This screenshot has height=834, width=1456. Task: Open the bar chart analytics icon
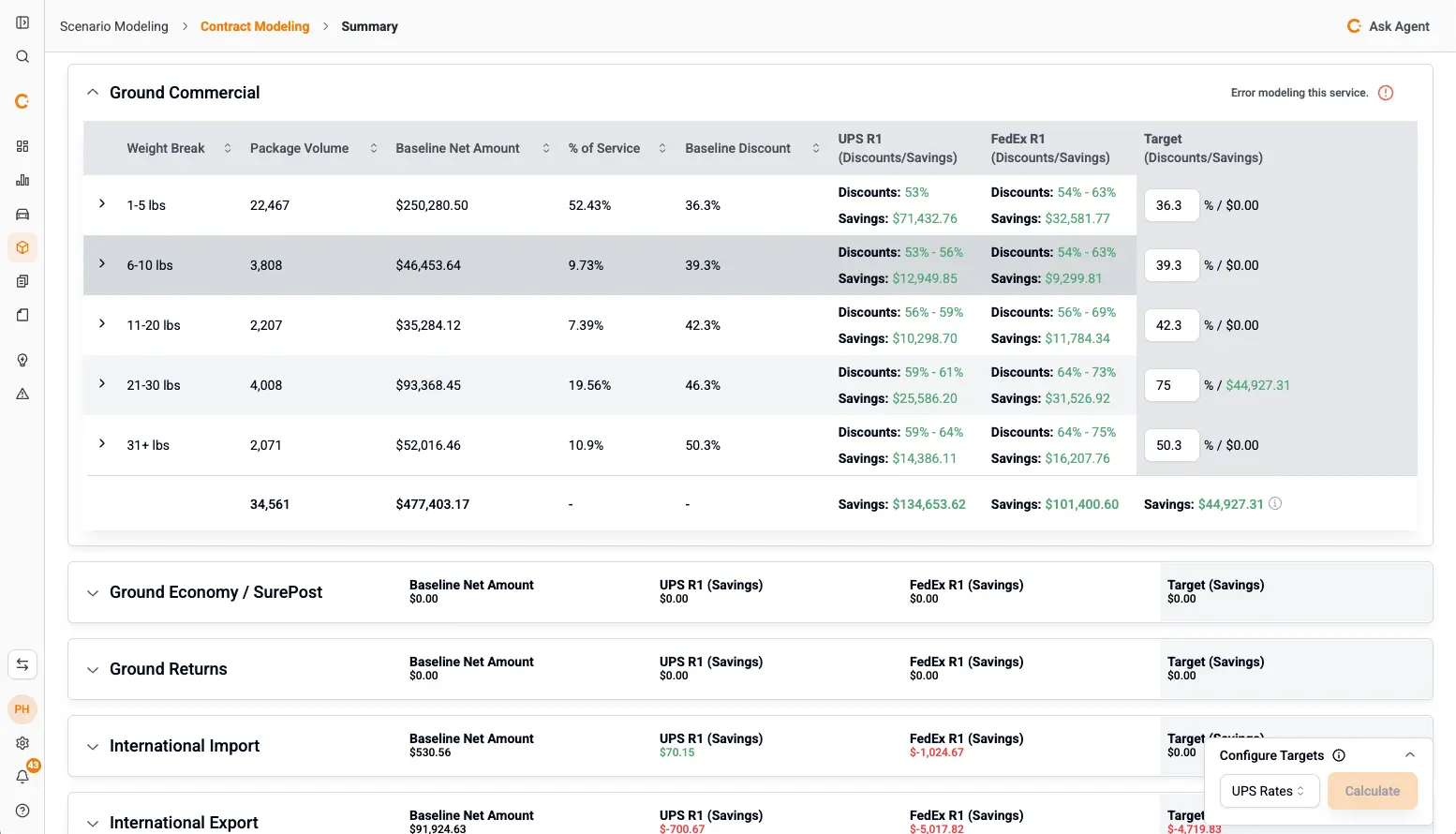coord(22,180)
